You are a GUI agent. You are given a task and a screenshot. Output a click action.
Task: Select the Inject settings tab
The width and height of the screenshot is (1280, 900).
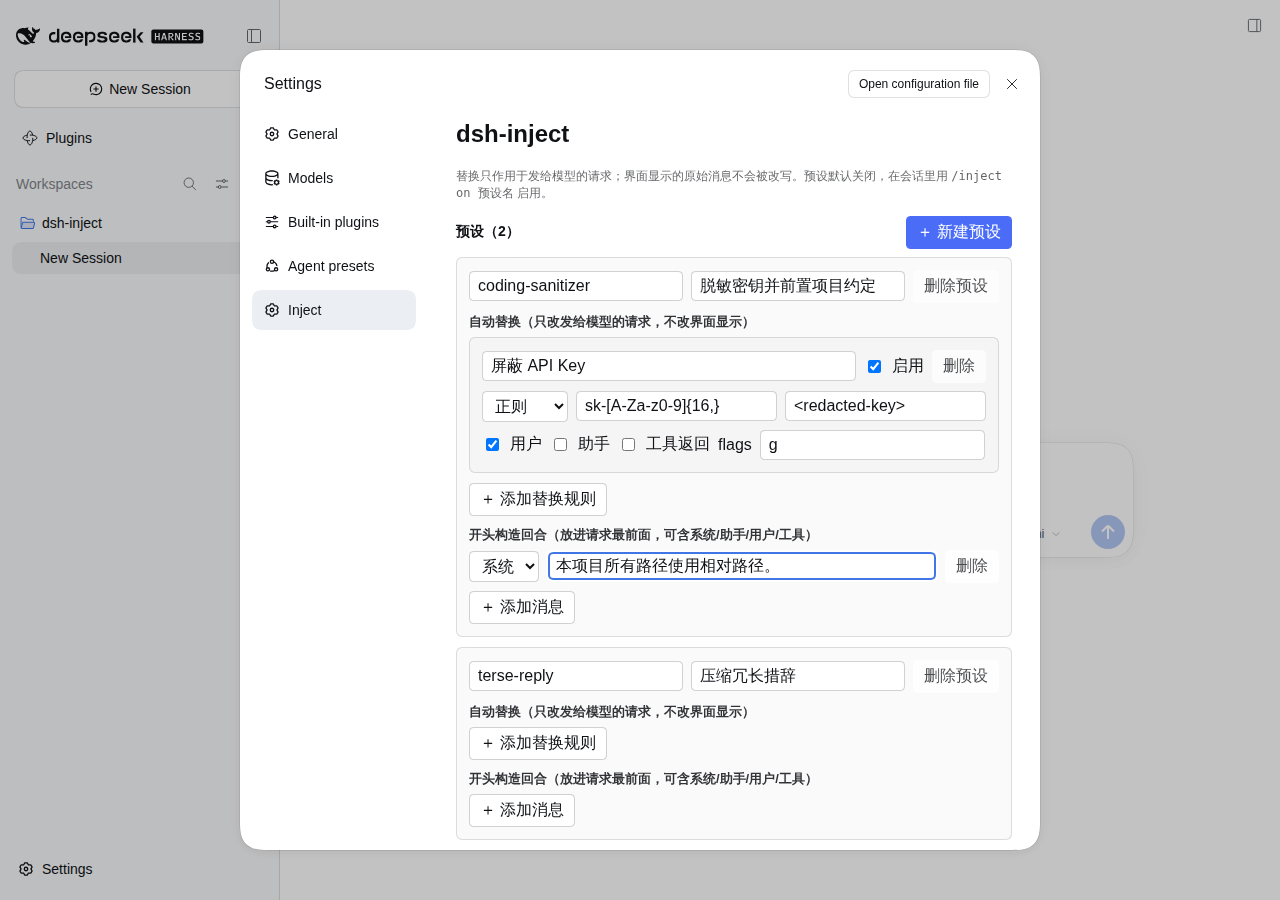point(334,310)
